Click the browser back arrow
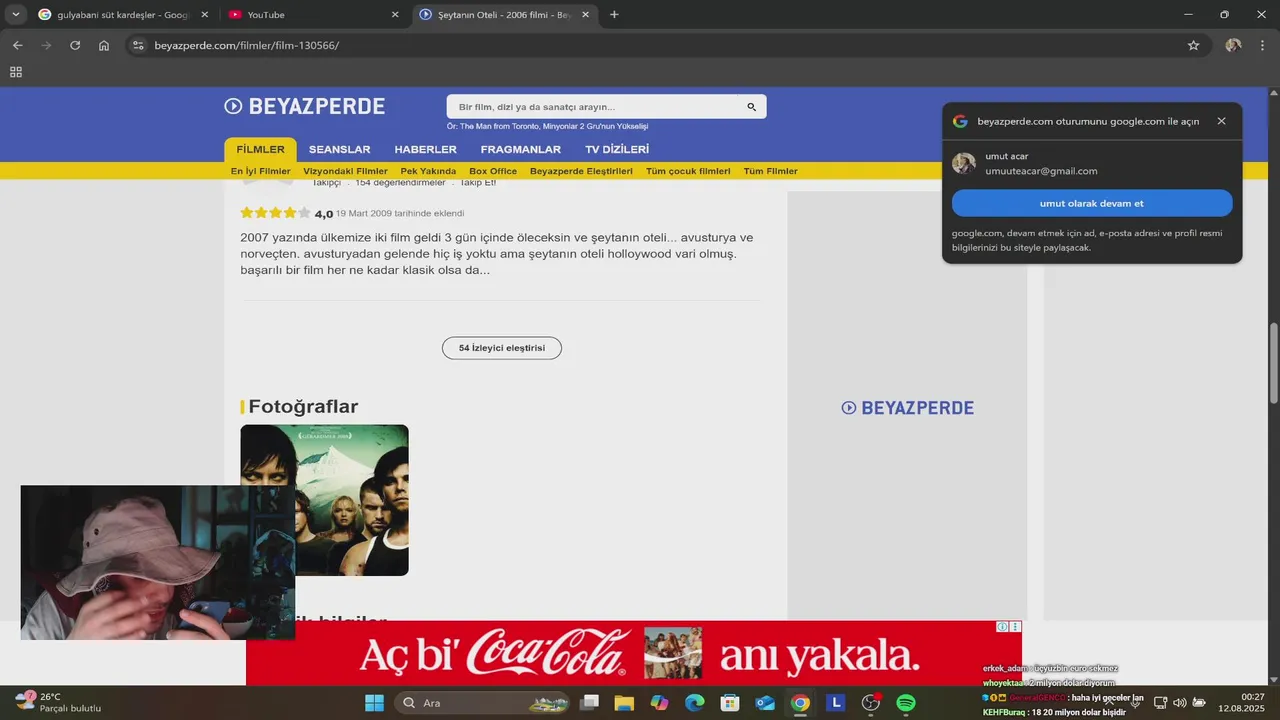This screenshot has width=1280, height=720. (17, 45)
